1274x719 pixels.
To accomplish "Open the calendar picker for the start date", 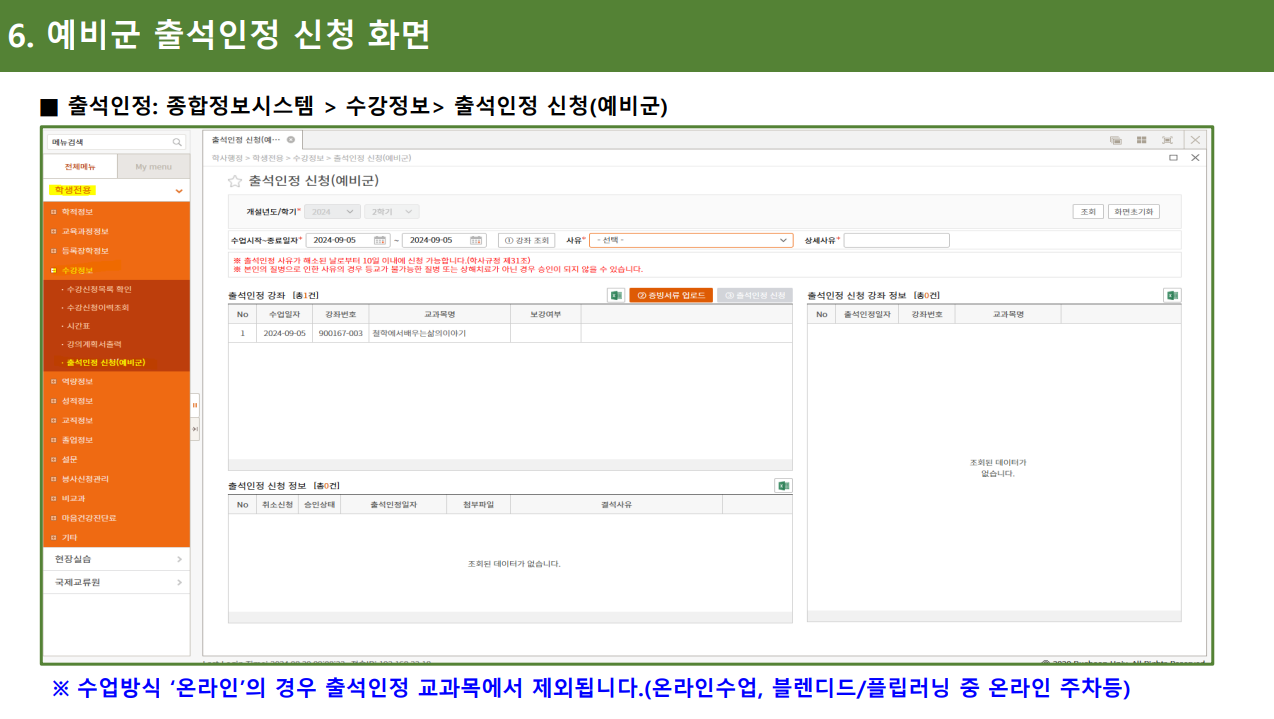I will click(380, 240).
